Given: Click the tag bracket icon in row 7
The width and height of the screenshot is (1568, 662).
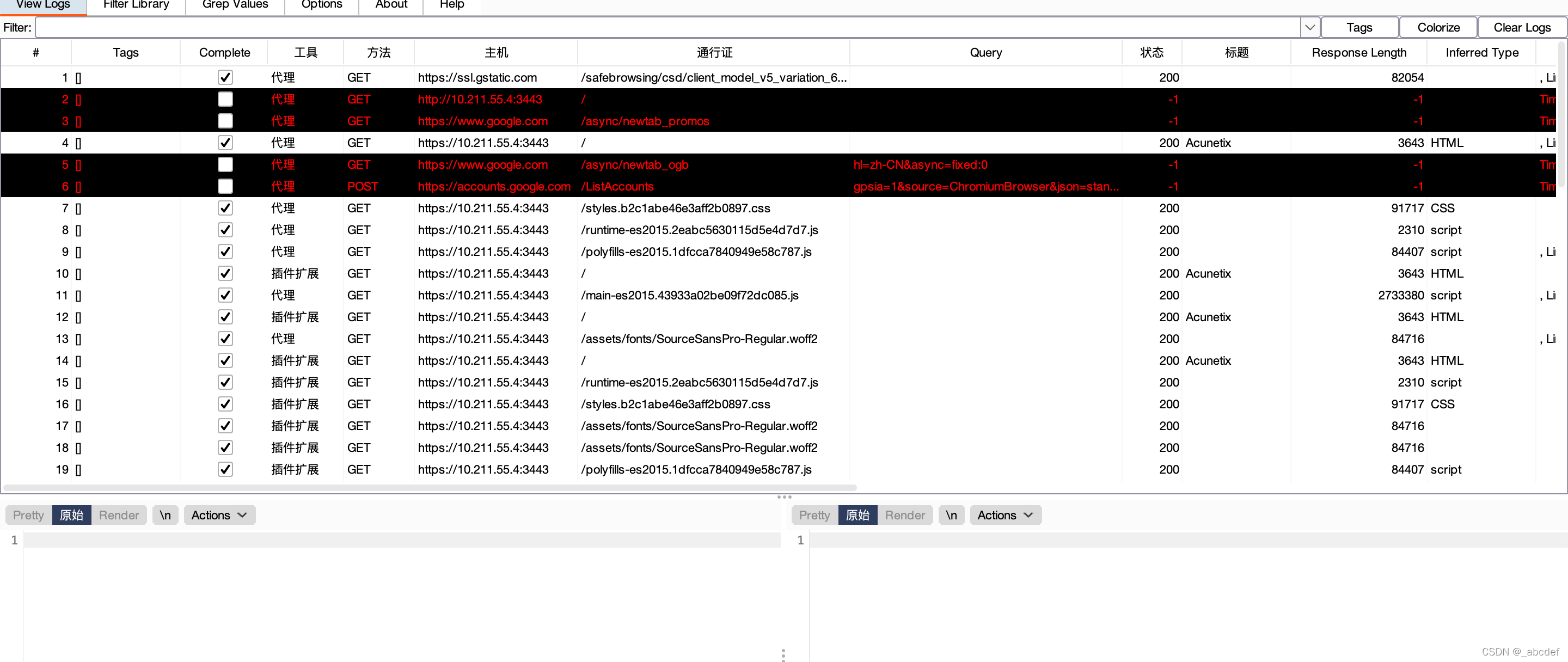Looking at the screenshot, I should (78, 208).
